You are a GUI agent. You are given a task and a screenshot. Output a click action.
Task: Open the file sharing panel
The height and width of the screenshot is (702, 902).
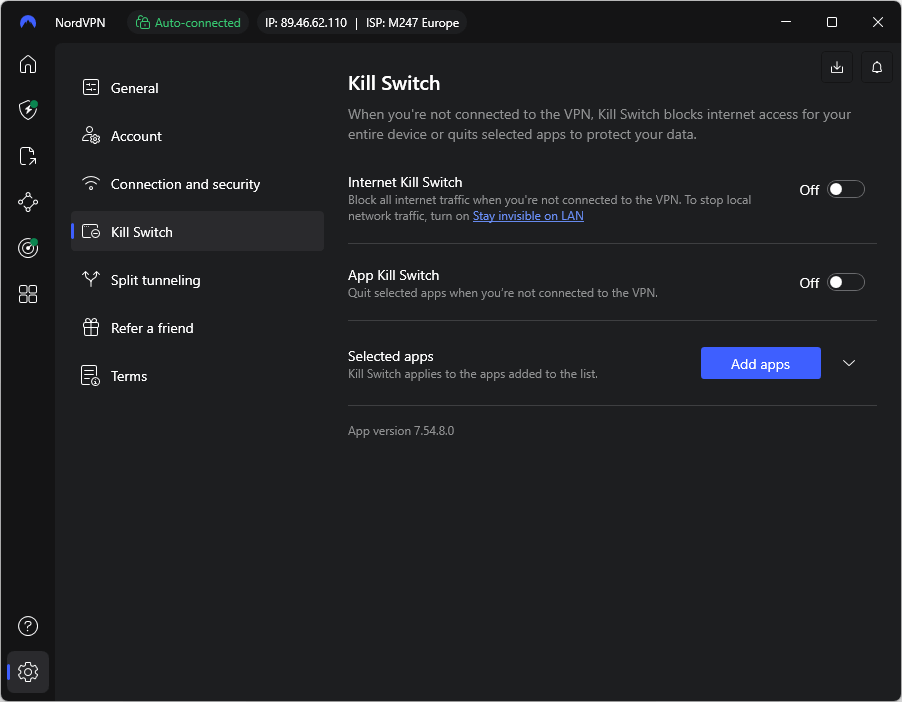[27, 156]
